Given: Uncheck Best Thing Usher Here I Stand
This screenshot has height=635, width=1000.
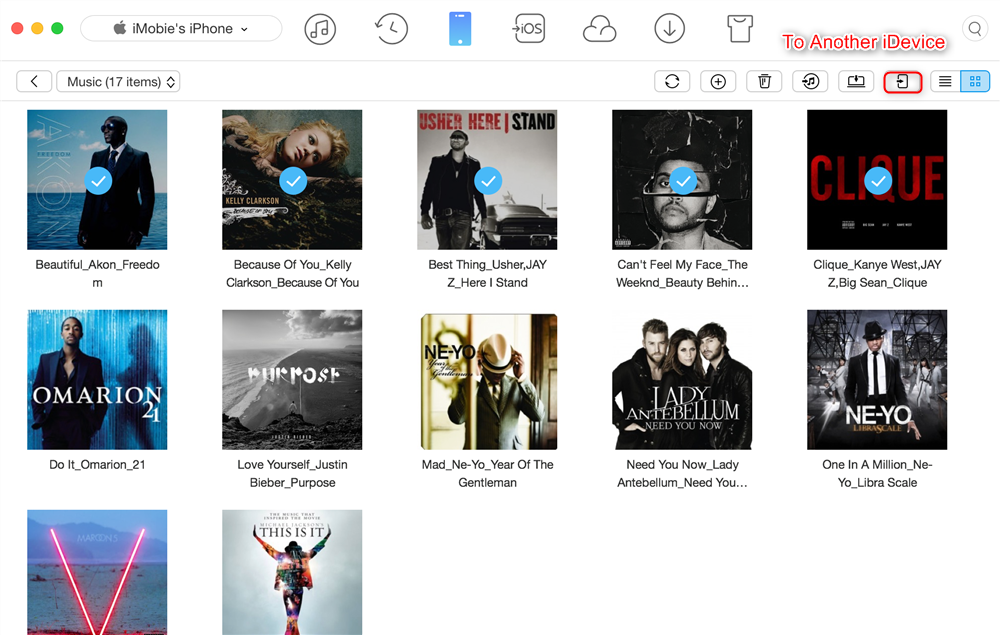Looking at the screenshot, I should [x=489, y=181].
